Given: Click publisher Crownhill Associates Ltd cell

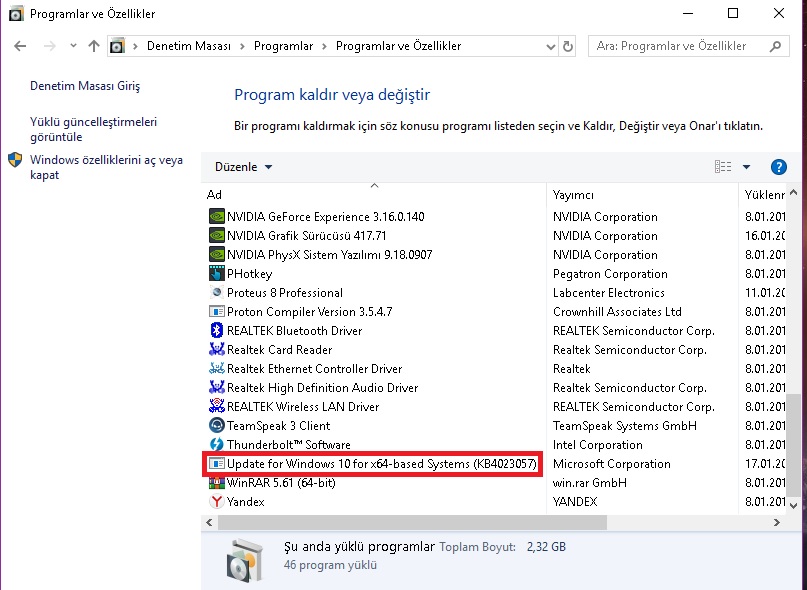Looking at the screenshot, I should [617, 311].
